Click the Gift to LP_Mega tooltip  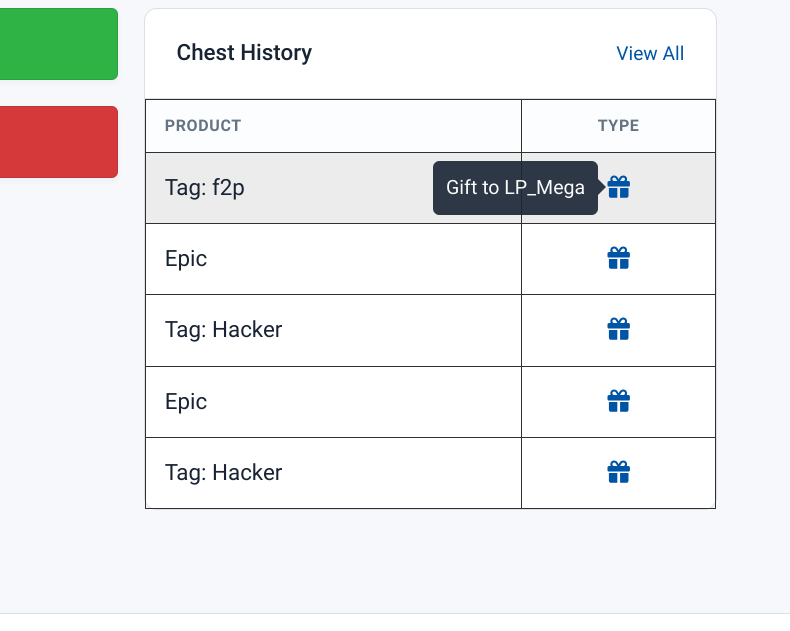[x=515, y=187]
